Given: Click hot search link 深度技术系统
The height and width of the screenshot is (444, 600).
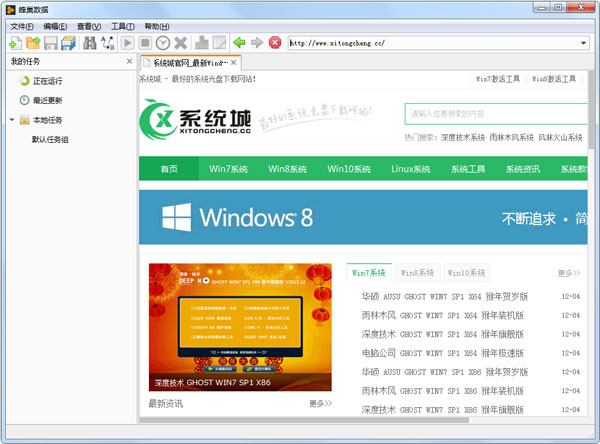Looking at the screenshot, I should 463,137.
